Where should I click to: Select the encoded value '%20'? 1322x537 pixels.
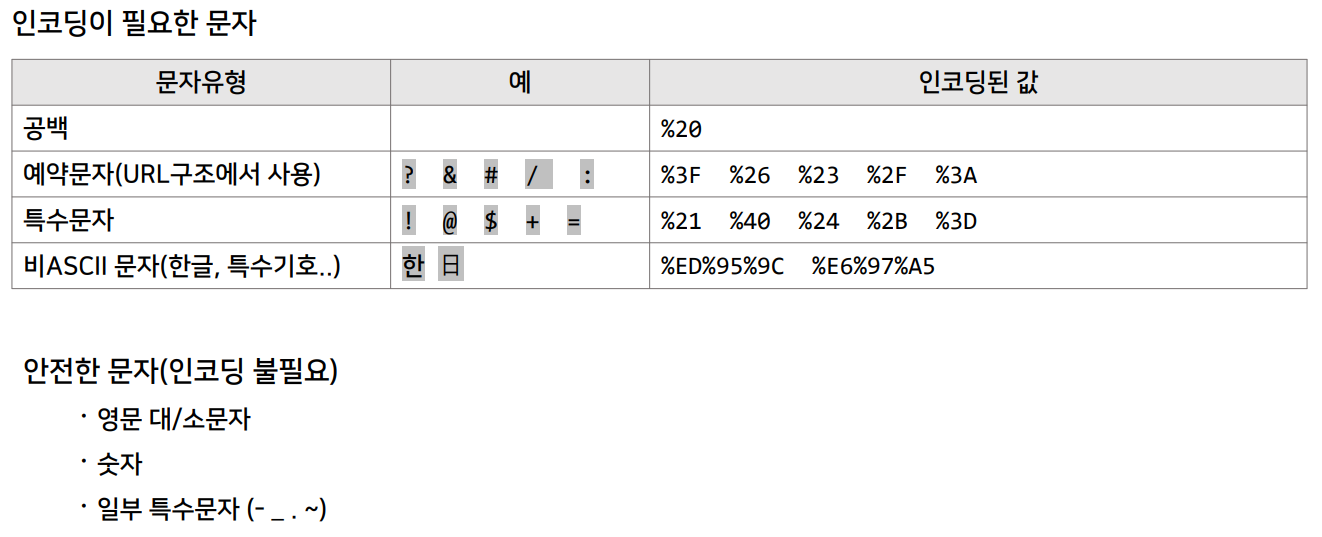tap(681, 129)
